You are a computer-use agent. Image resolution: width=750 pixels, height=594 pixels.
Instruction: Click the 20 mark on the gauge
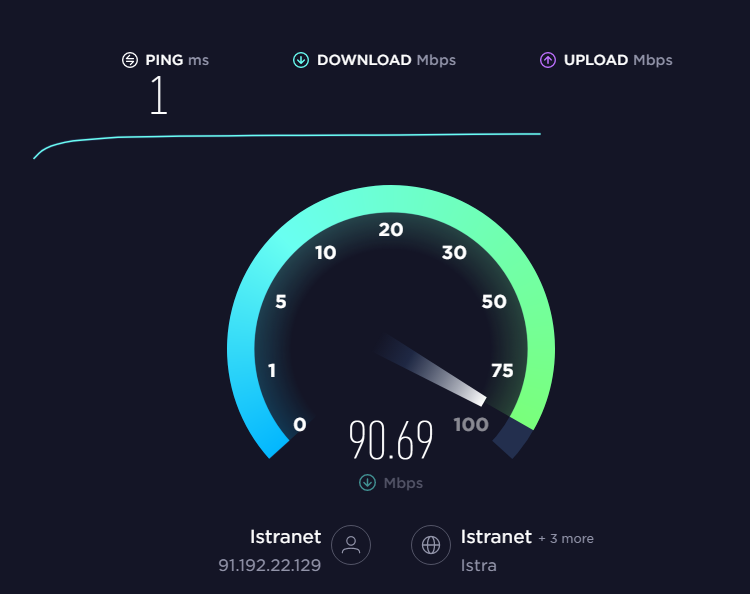coord(391,230)
